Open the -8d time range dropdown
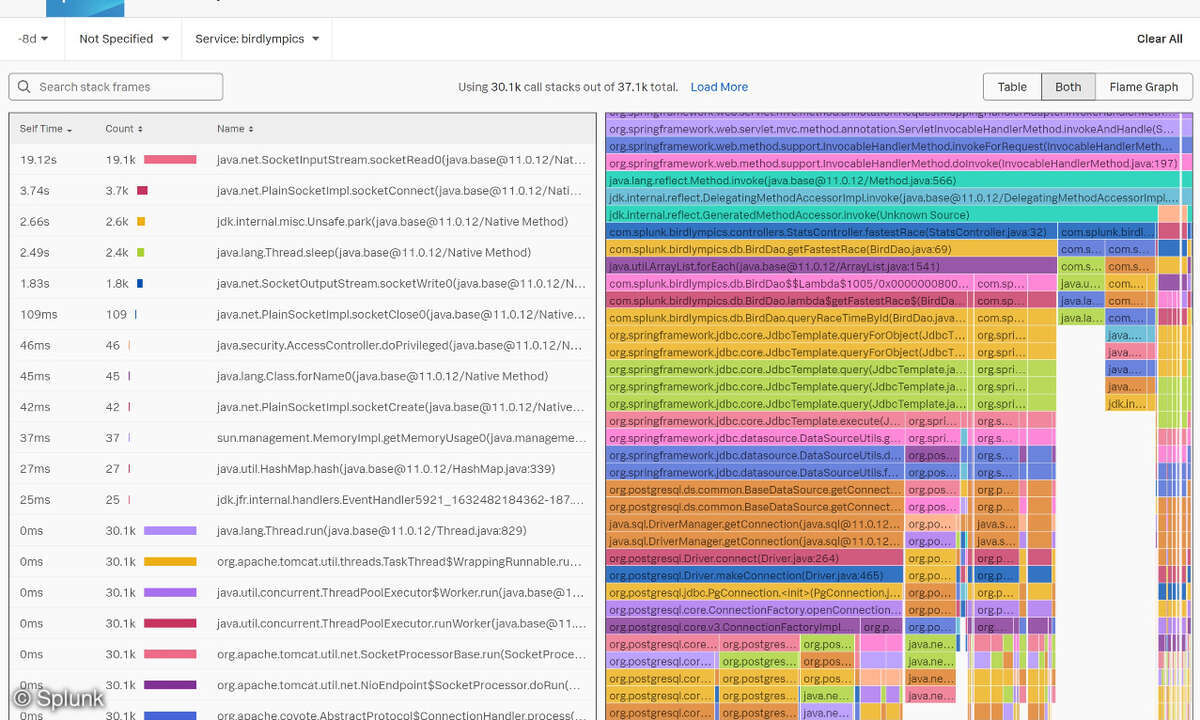The width and height of the screenshot is (1200, 720). click(x=33, y=39)
